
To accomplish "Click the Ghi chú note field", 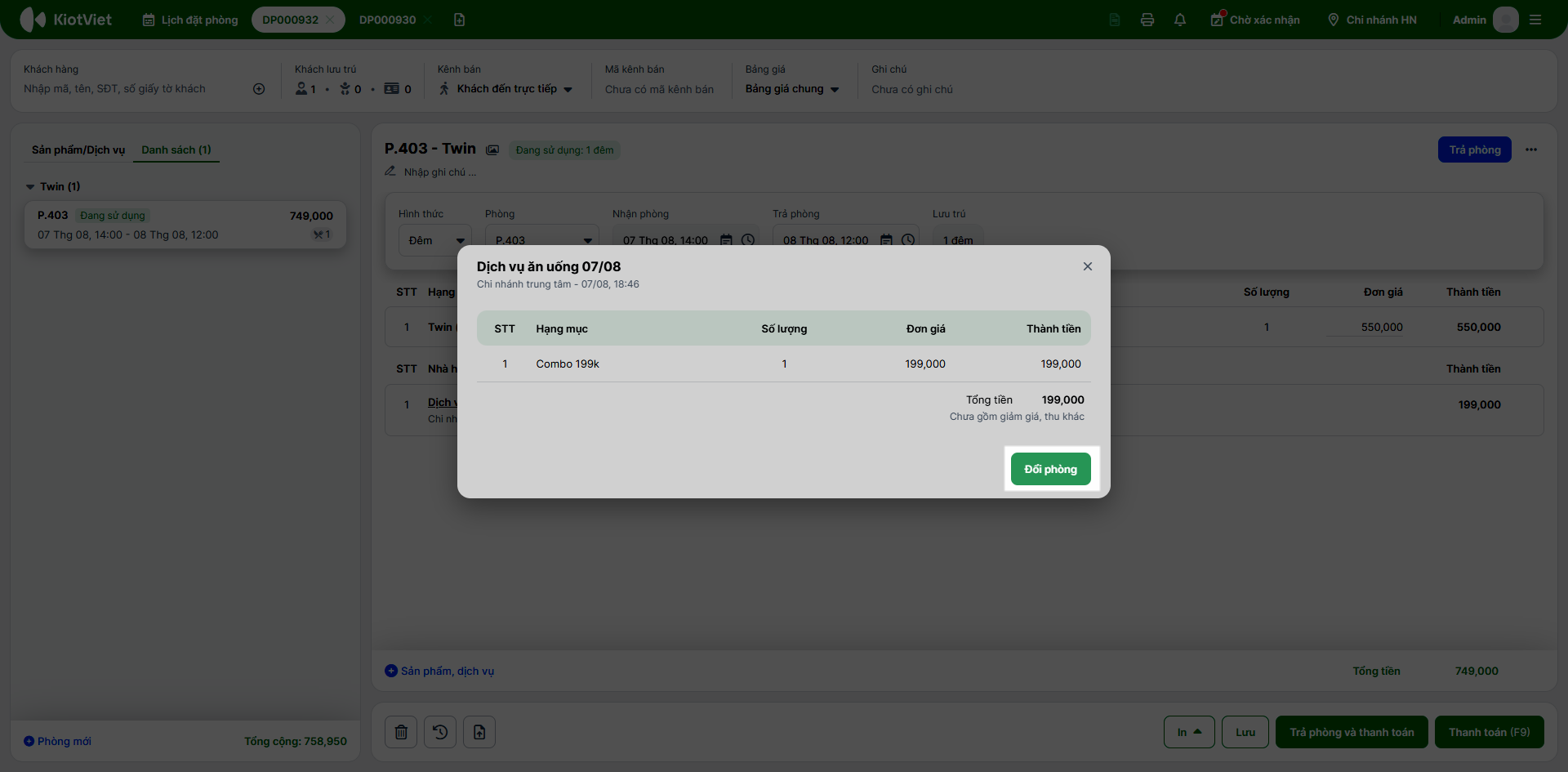I will 912,89.
